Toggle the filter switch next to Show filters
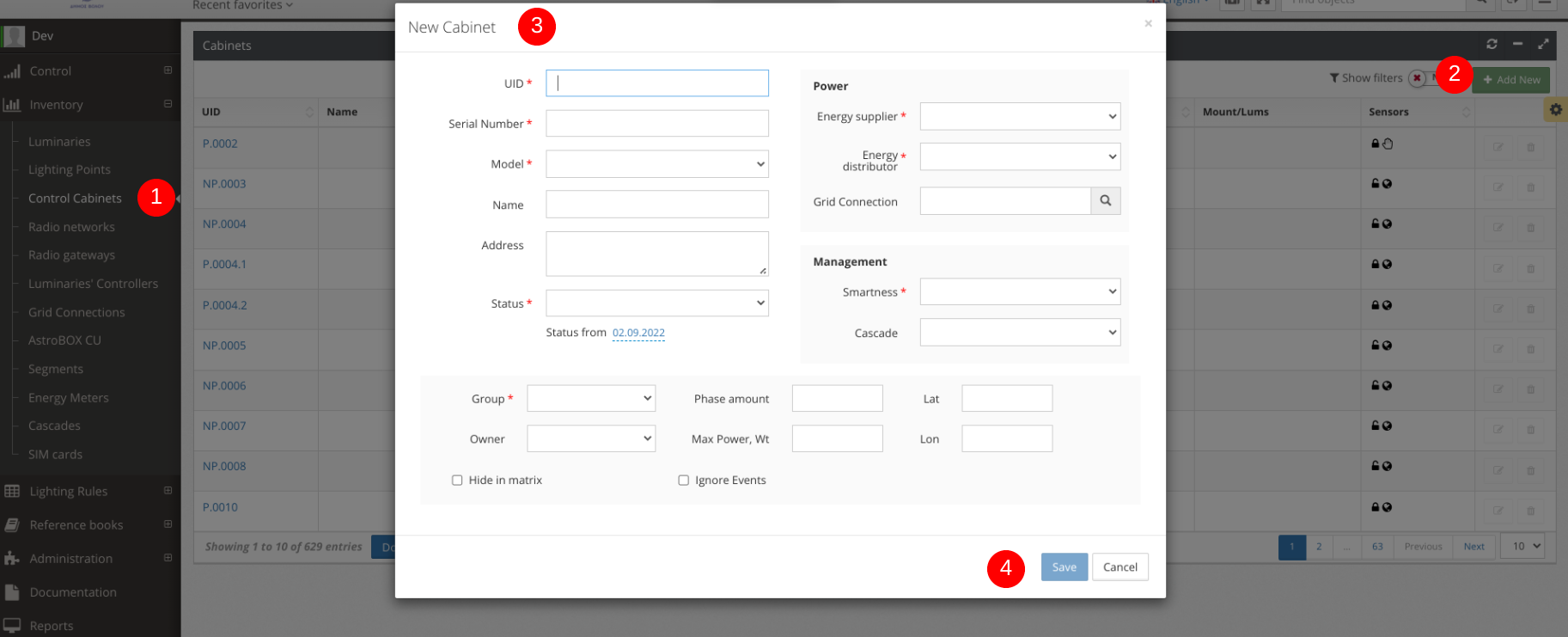This screenshot has width=1568, height=637. (1417, 78)
